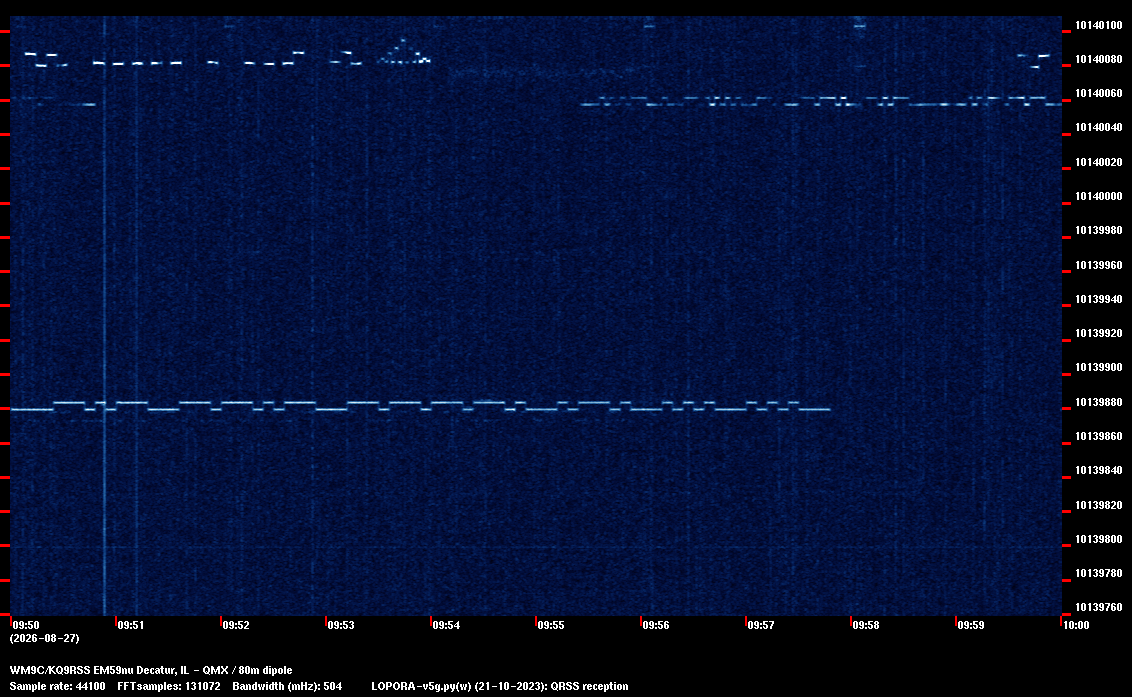Click the 09:54 time marker
The width and height of the screenshot is (1132, 697).
(x=446, y=625)
